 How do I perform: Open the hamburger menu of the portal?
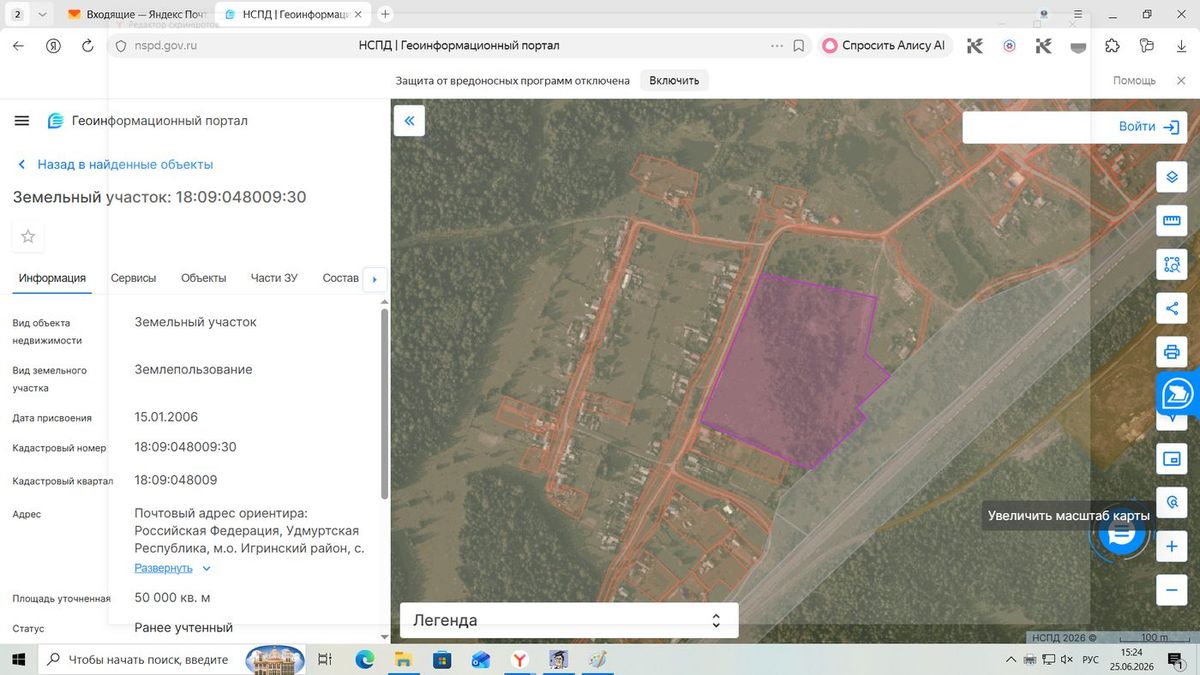pos(22,121)
